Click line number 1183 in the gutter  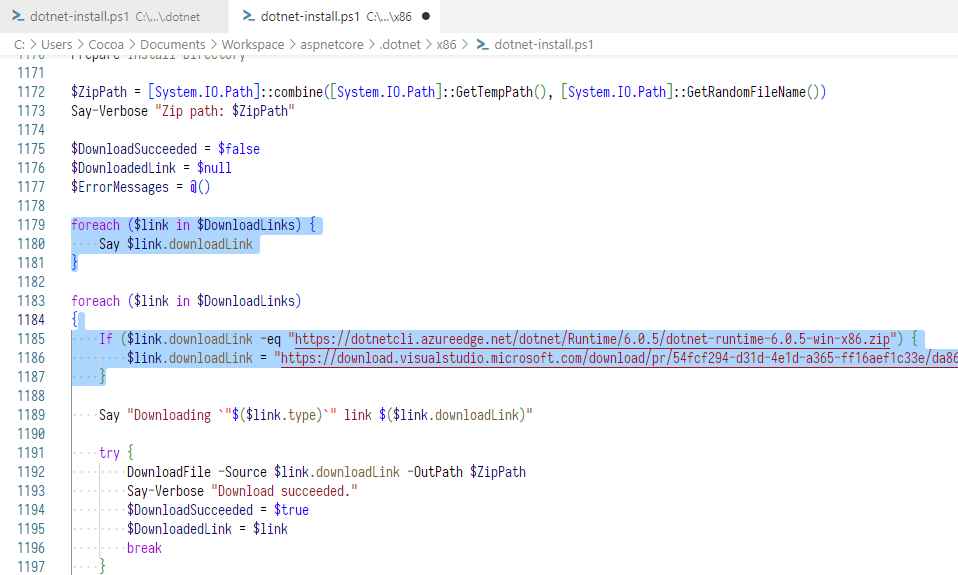coord(30,301)
